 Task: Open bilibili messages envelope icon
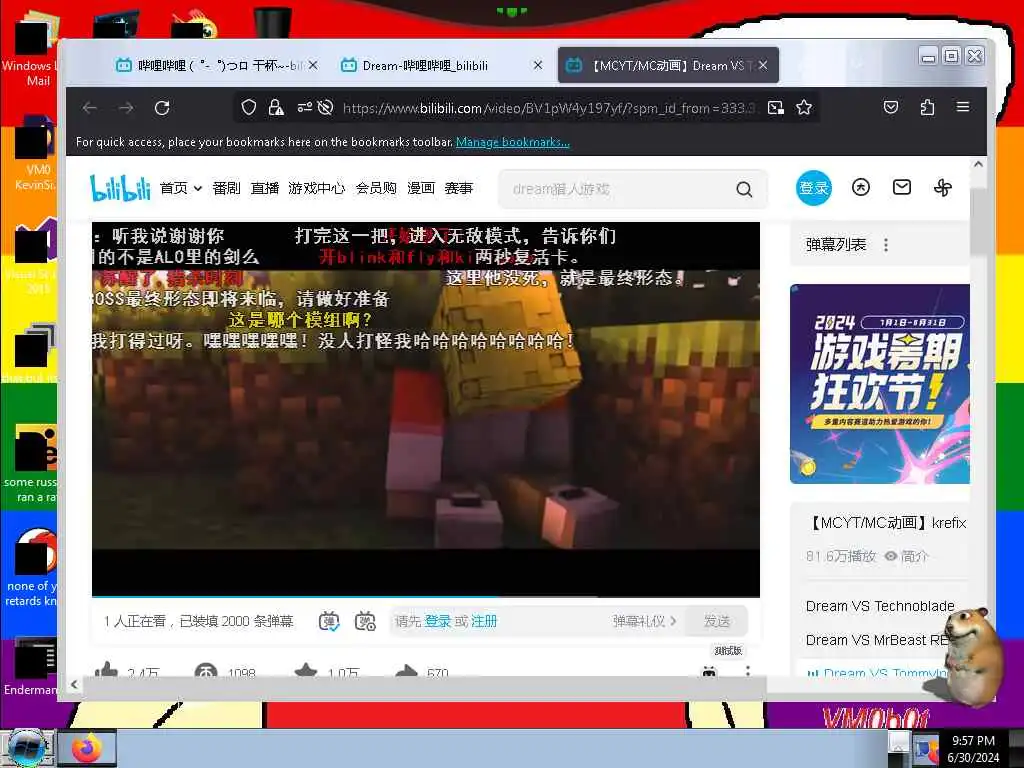(x=902, y=188)
